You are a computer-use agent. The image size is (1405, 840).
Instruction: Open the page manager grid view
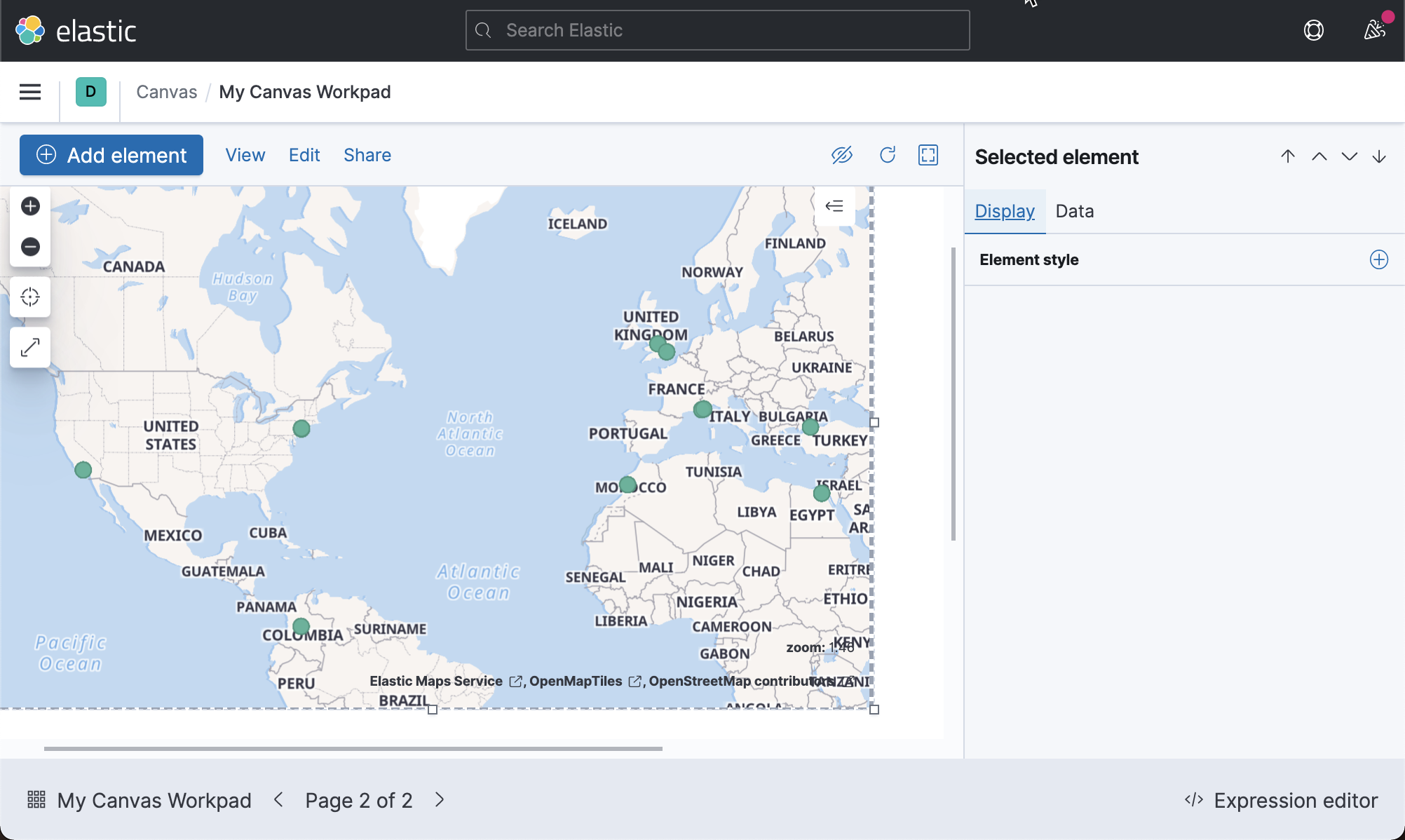(x=36, y=800)
